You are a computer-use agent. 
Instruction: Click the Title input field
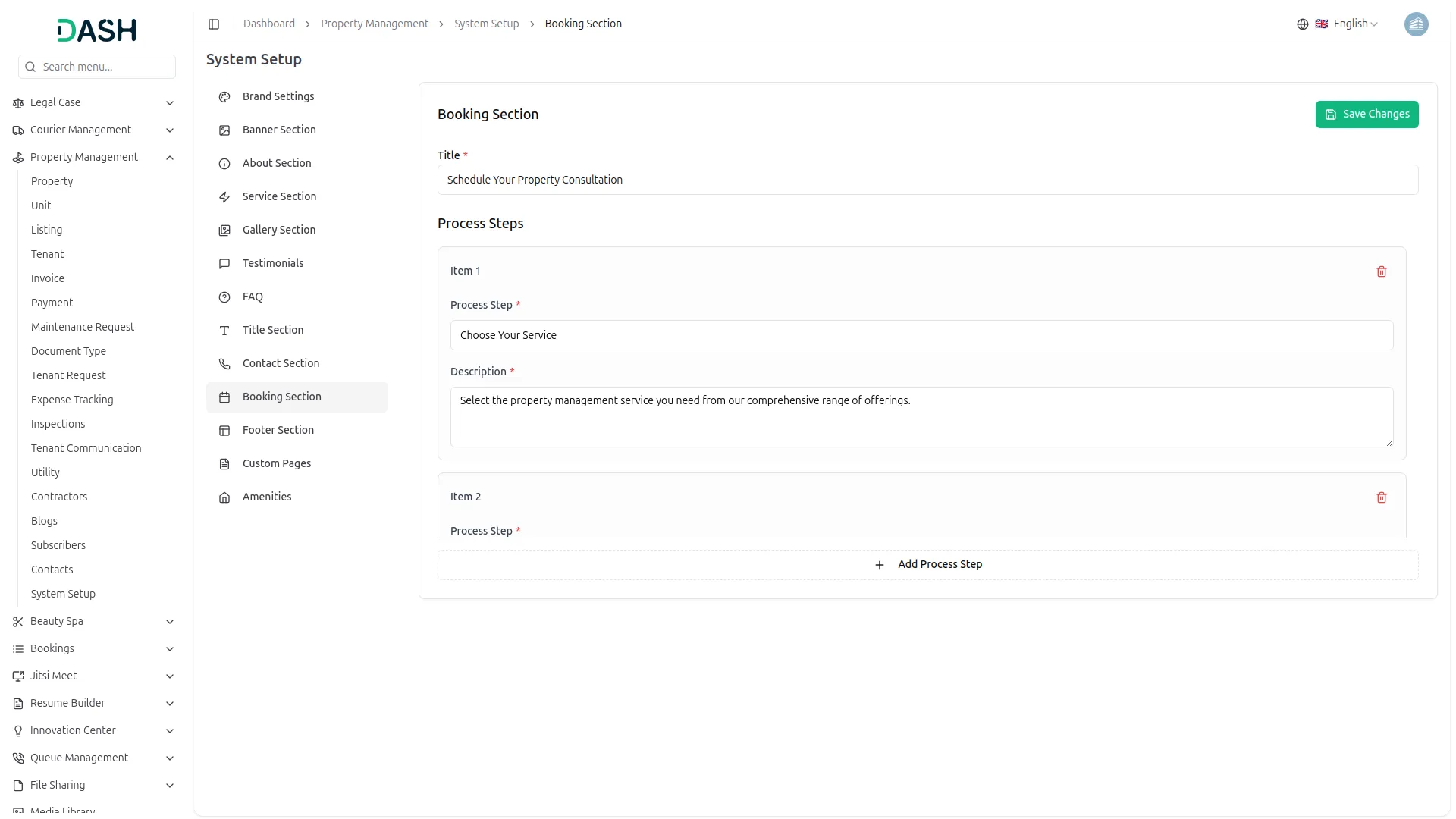pos(927,180)
